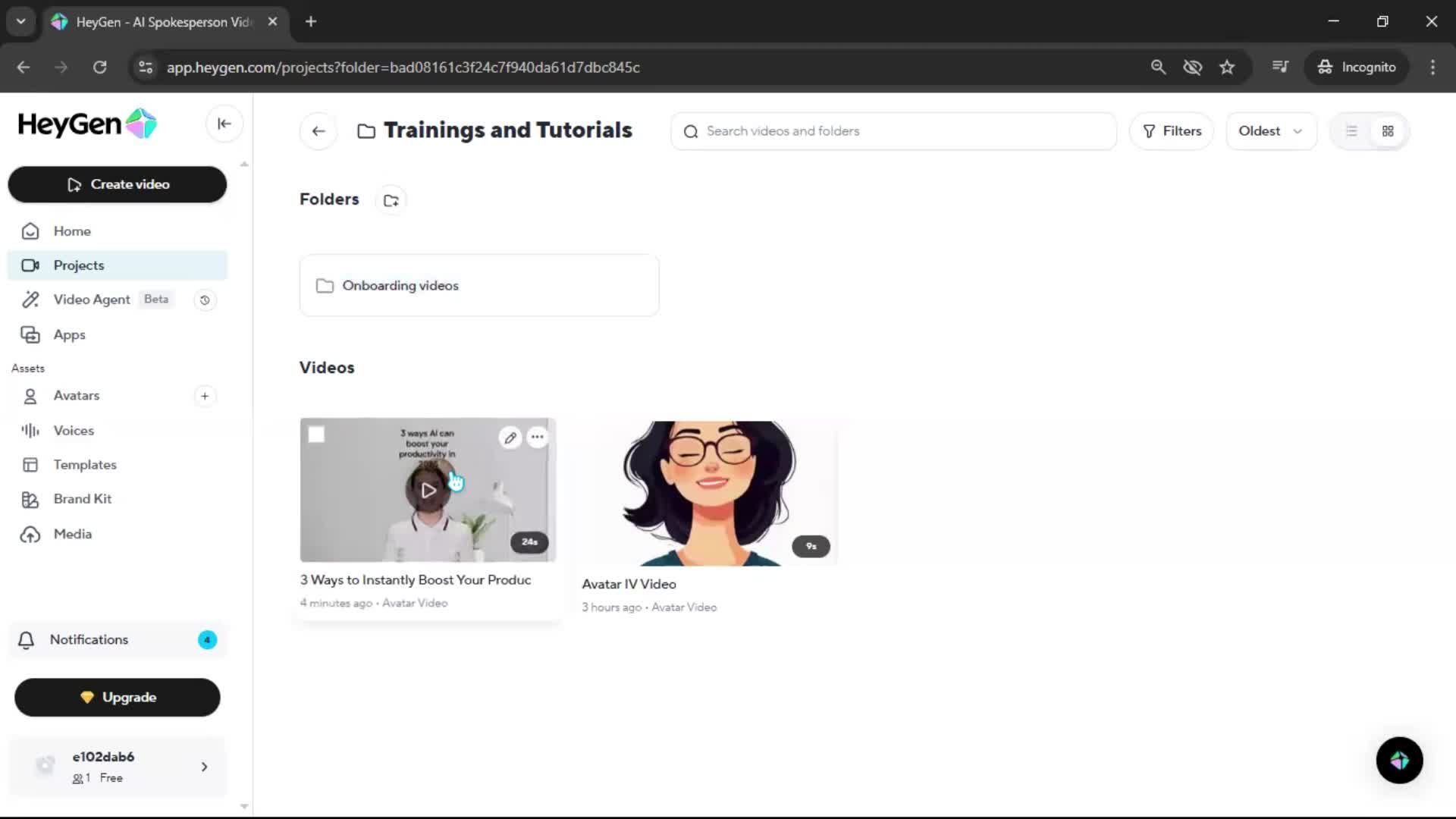This screenshot has width=1456, height=819.
Task: Expand the e102dab6 account menu
Action: point(204,767)
